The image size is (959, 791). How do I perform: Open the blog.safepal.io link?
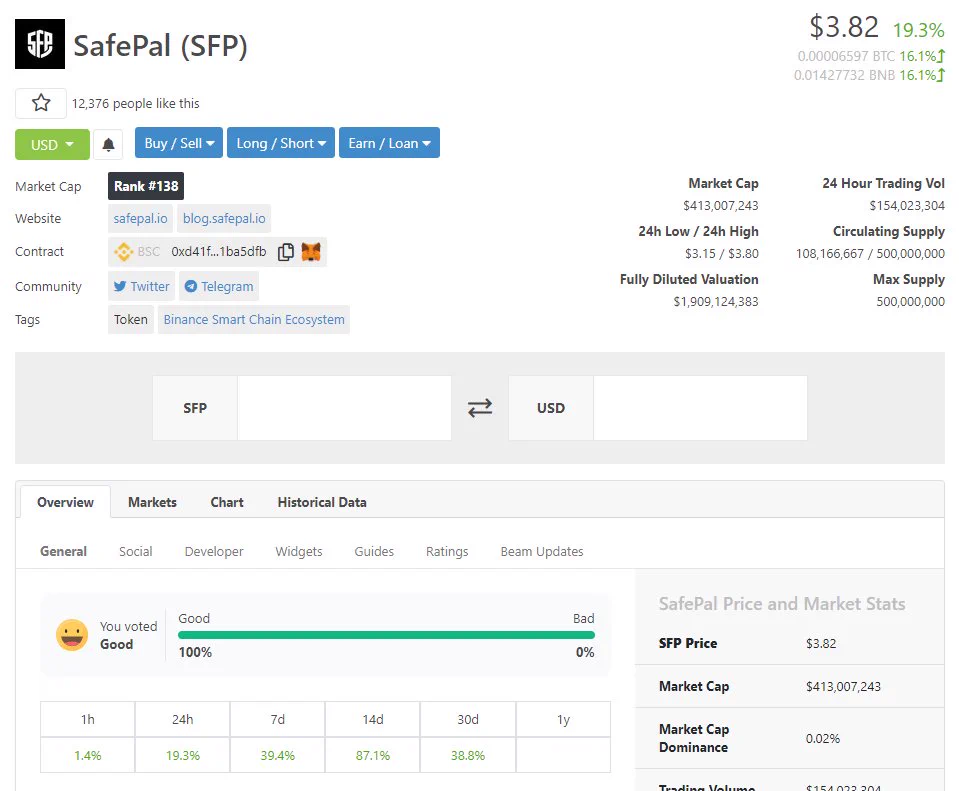[224, 218]
